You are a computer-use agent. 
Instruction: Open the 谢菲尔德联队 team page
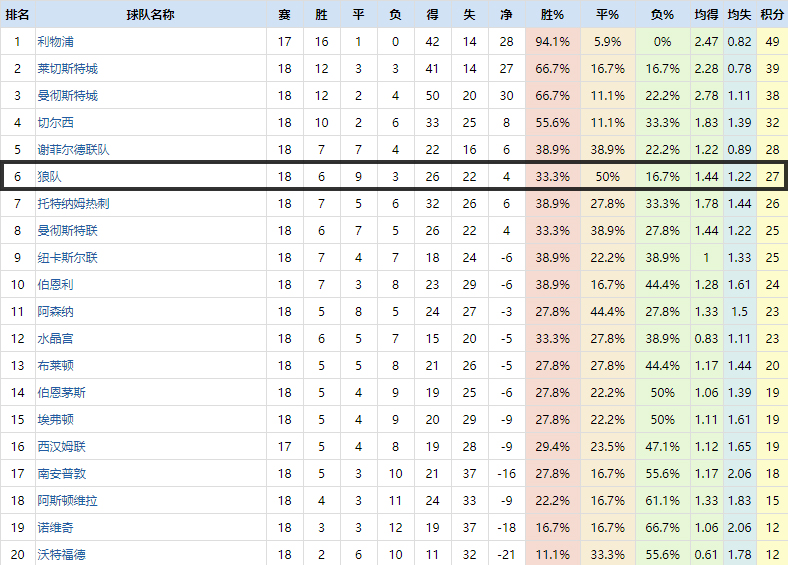tap(73, 150)
